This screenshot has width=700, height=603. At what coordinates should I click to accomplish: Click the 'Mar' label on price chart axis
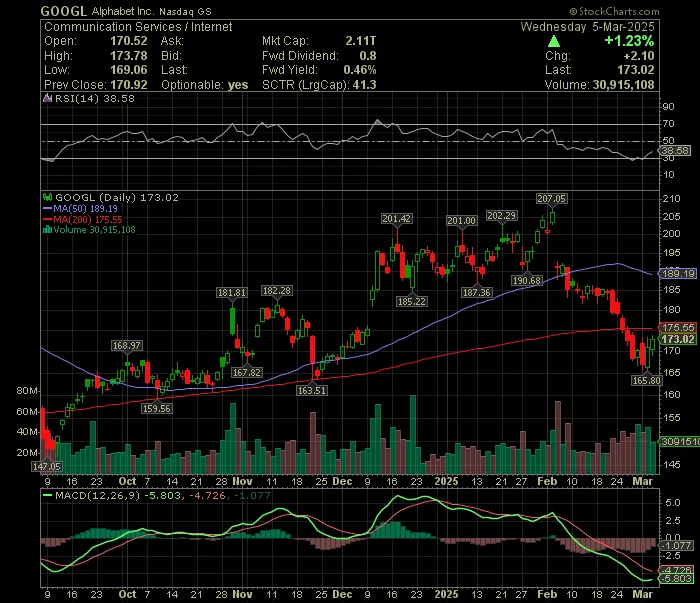point(642,482)
